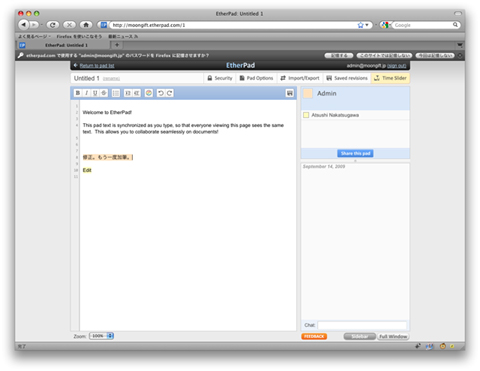Redo the last edit
Screen dimensions: 480x371
pyautogui.click(x=169, y=93)
